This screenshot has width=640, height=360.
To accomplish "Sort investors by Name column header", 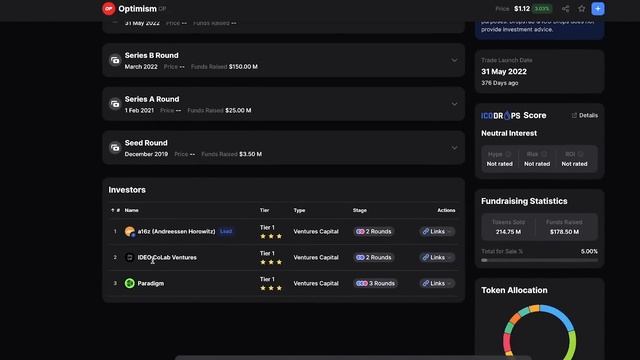I will [131, 210].
